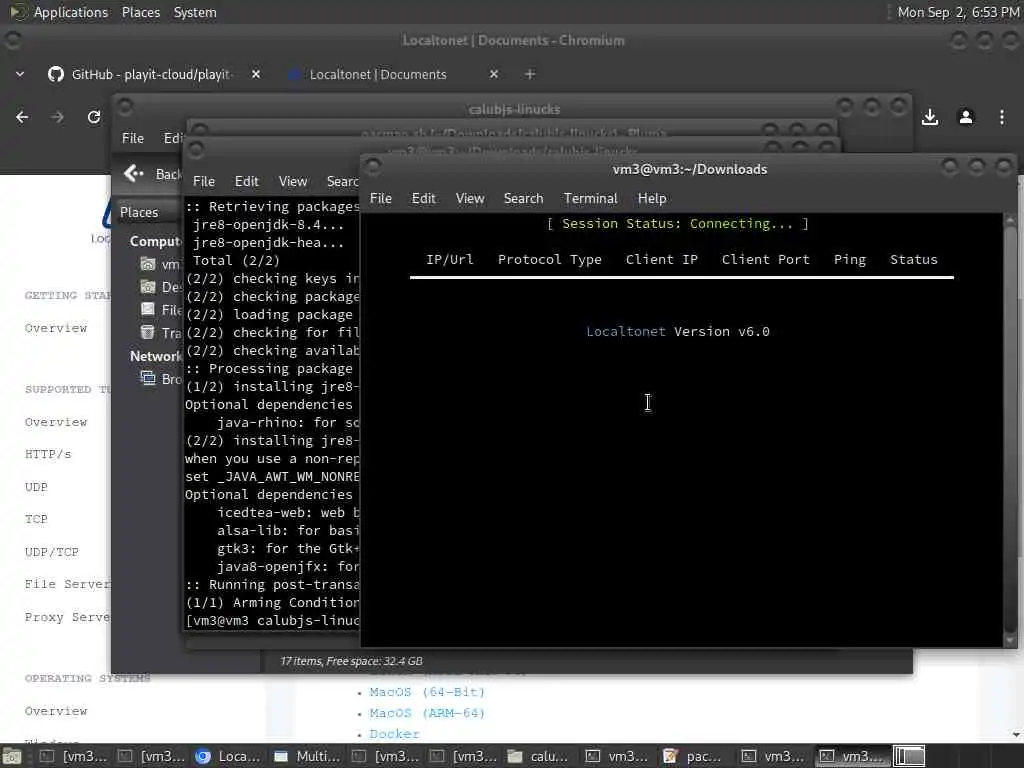Reload the Chromium page
Screen dimensions: 1024x768
93,117
